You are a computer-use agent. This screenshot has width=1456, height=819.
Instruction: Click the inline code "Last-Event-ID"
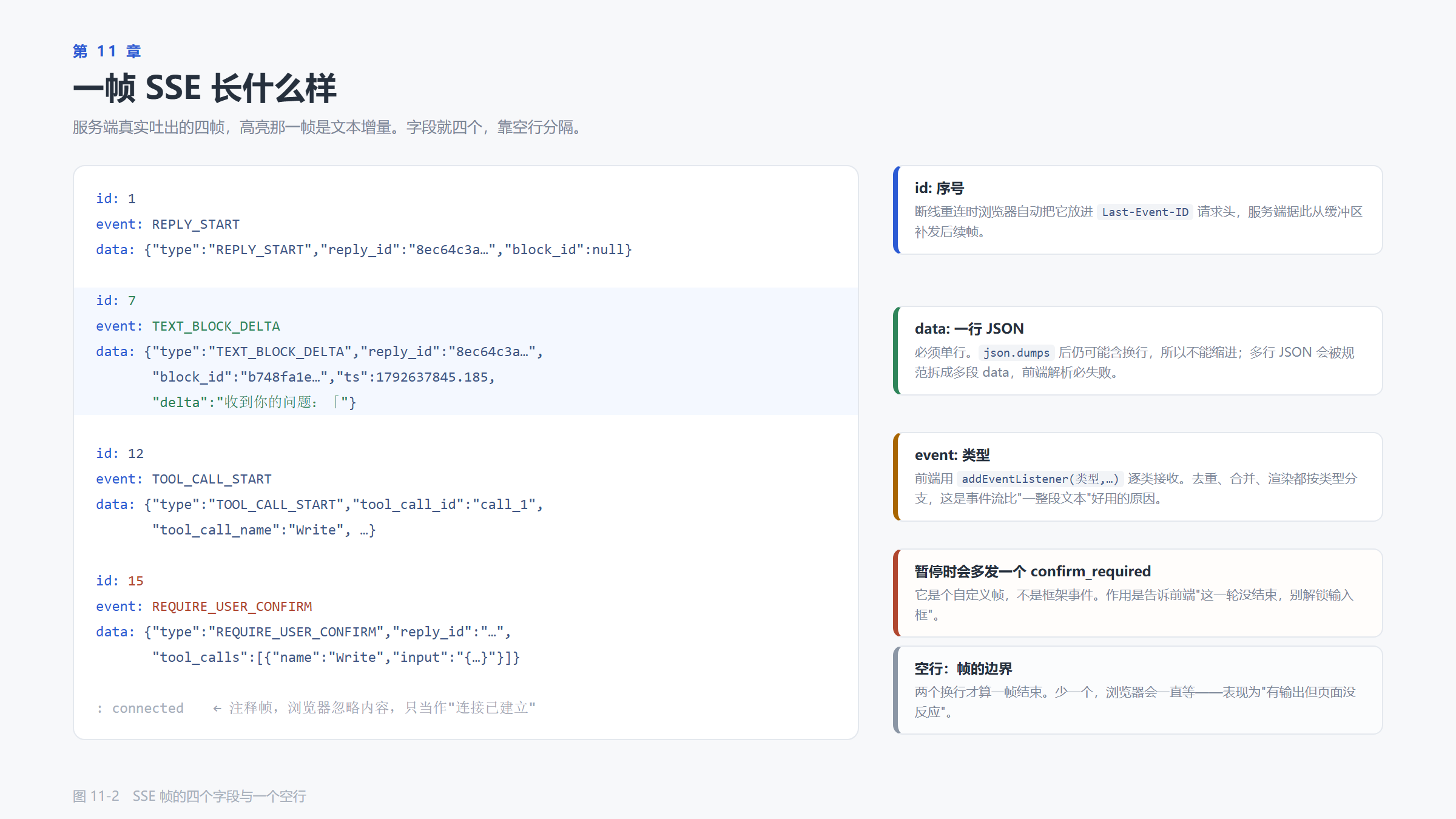point(1145,212)
